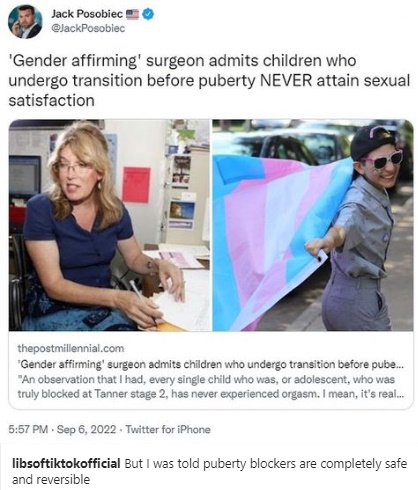Image resolution: width=418 pixels, height=490 pixels.
Task: Click the 5:57 PM timestamp
Action: coord(29,429)
